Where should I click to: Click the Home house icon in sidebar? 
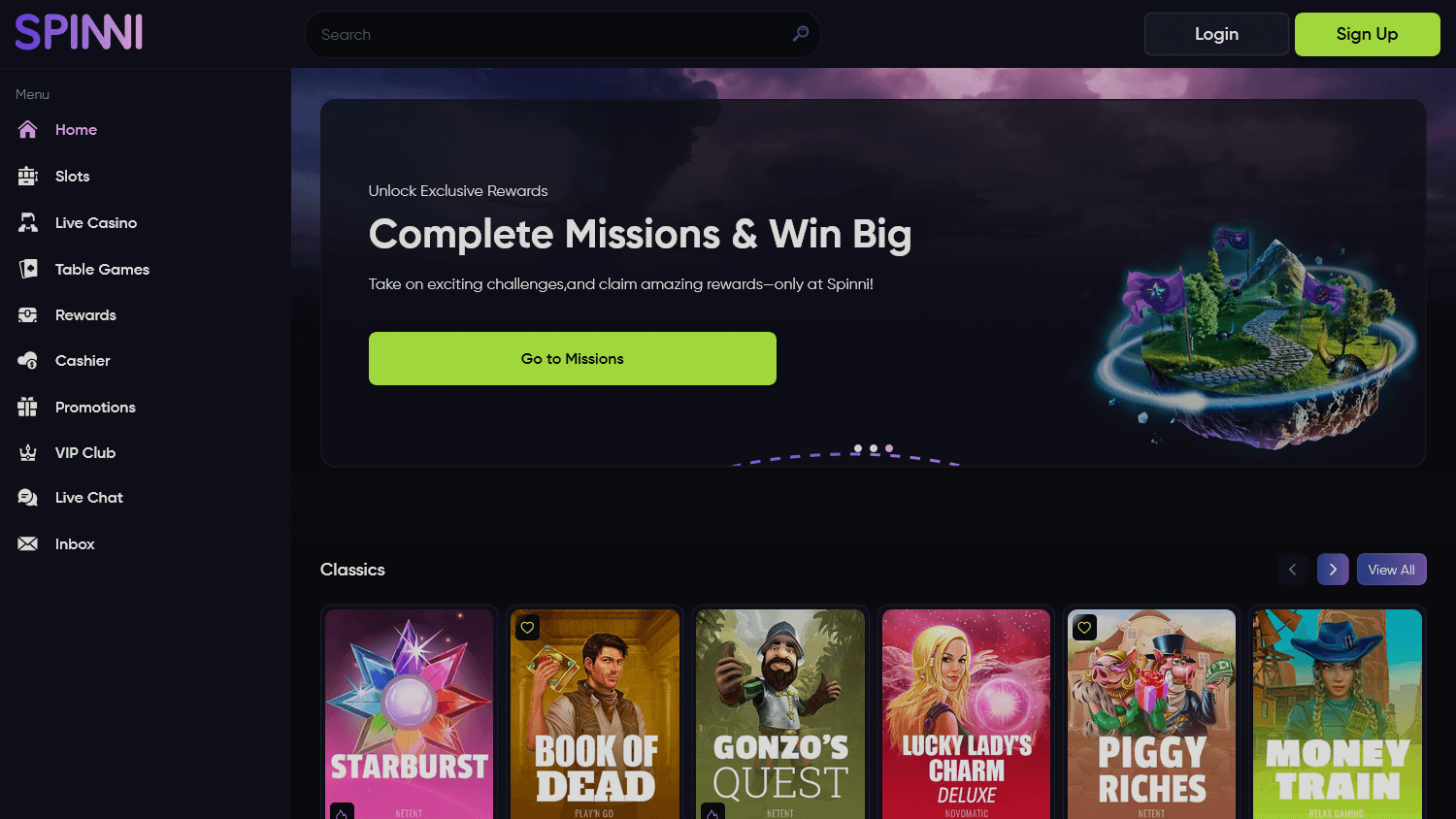(x=27, y=129)
